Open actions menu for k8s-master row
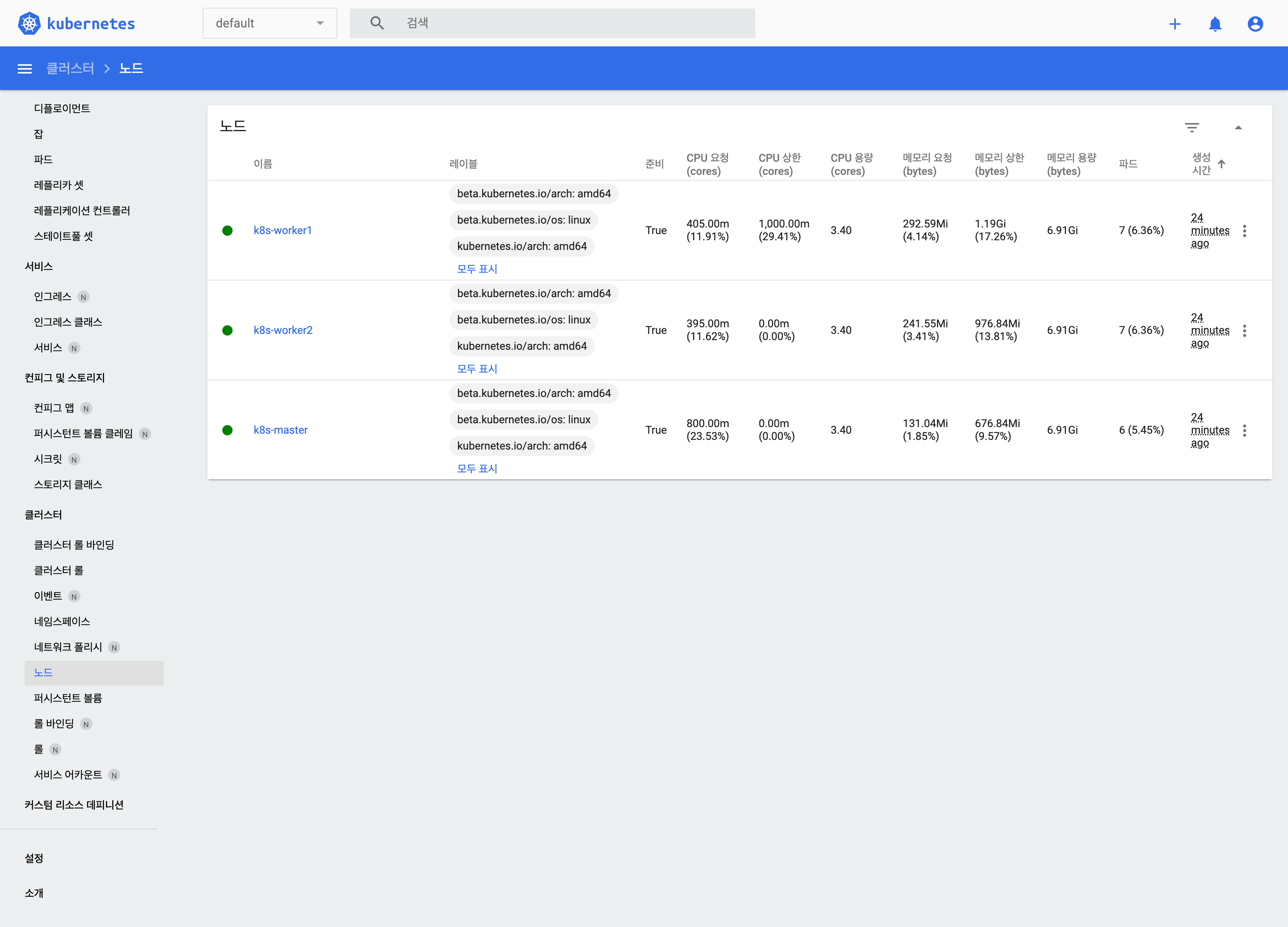This screenshot has height=927, width=1288. [1244, 431]
